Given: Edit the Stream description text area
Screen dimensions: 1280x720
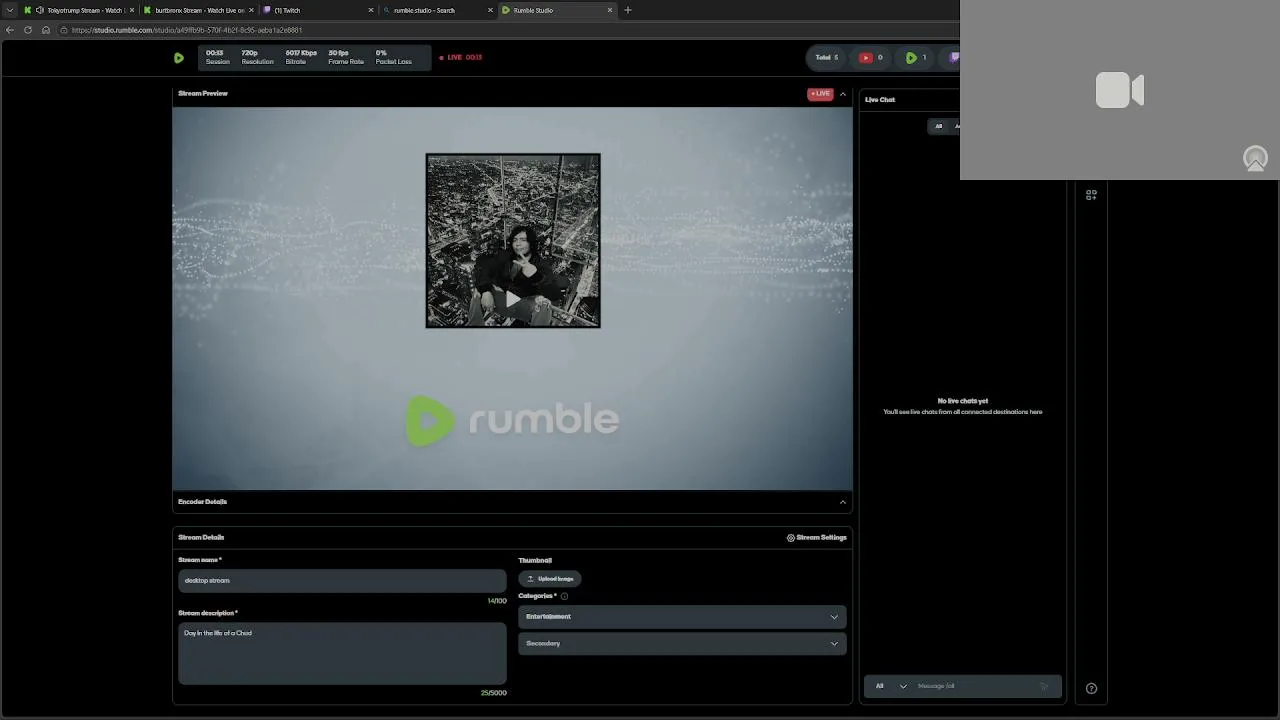Looking at the screenshot, I should click(x=342, y=653).
